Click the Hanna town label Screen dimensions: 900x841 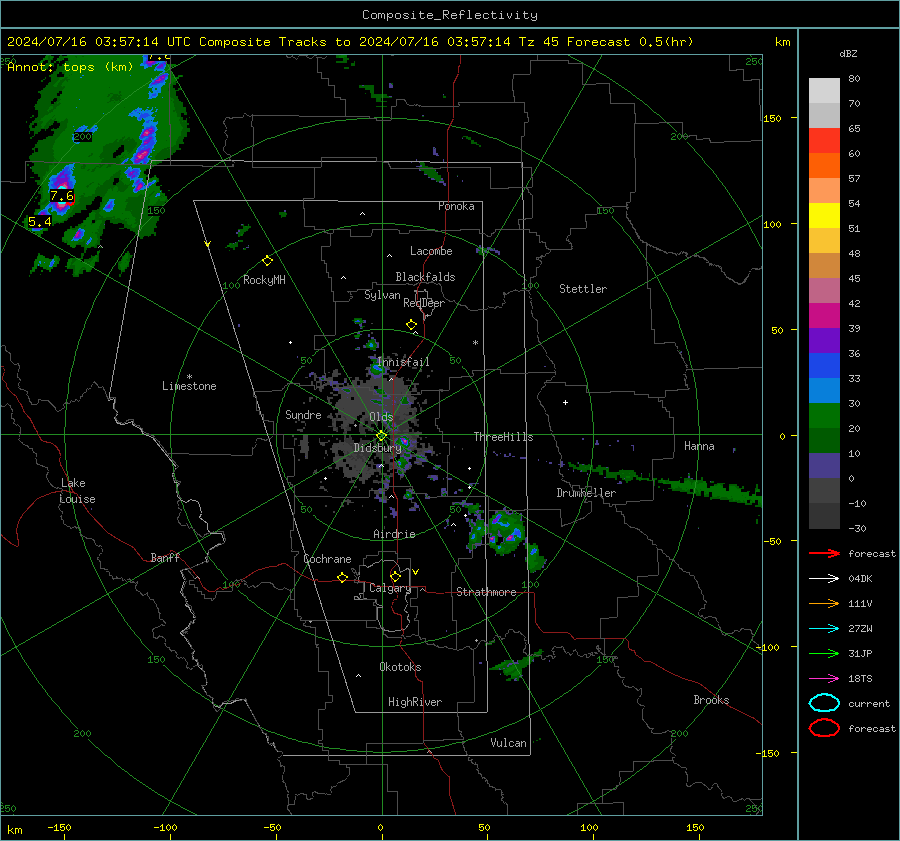(699, 446)
